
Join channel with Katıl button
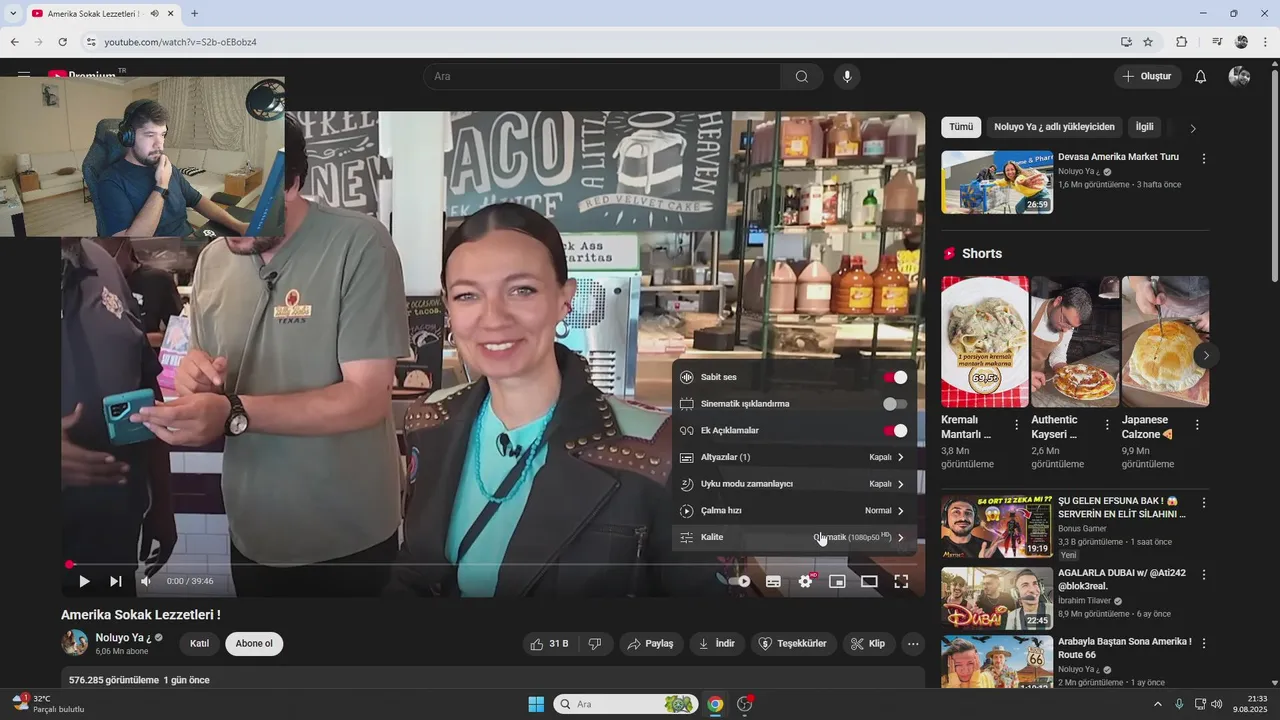pyautogui.click(x=200, y=644)
